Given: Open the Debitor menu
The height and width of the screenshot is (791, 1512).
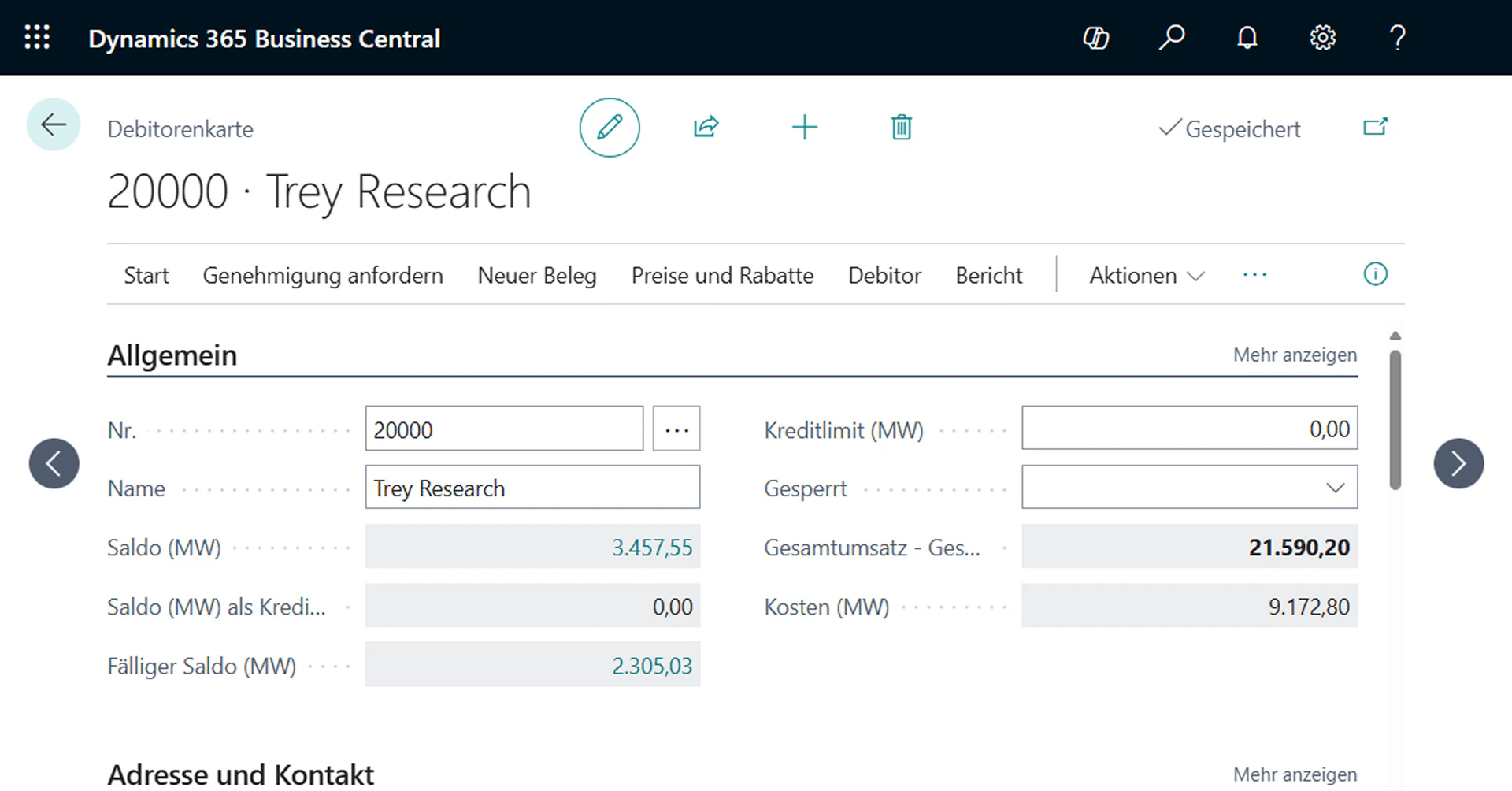Looking at the screenshot, I should [884, 275].
